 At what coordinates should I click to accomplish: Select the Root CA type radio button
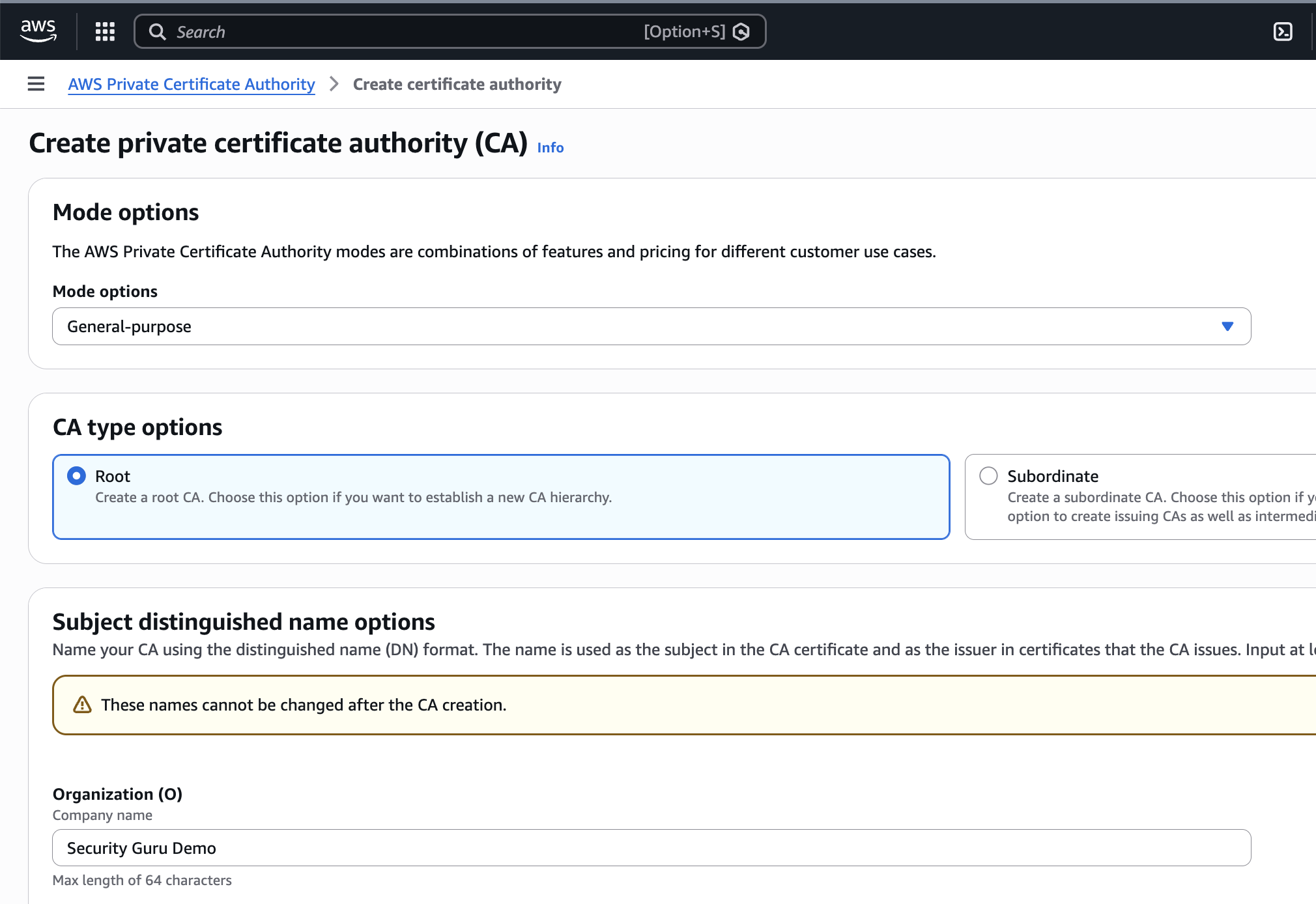(77, 476)
